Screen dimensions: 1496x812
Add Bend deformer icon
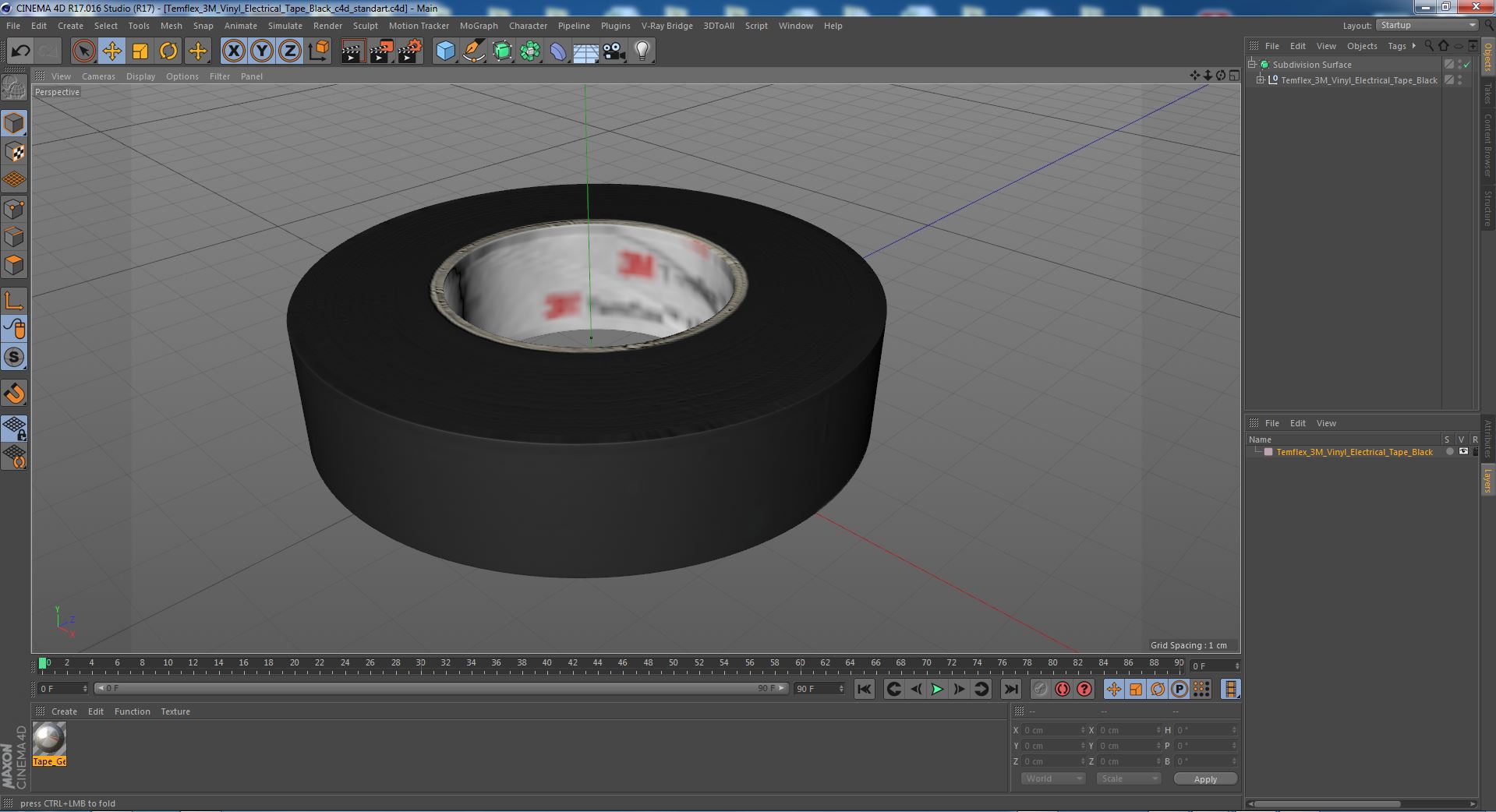click(x=558, y=51)
